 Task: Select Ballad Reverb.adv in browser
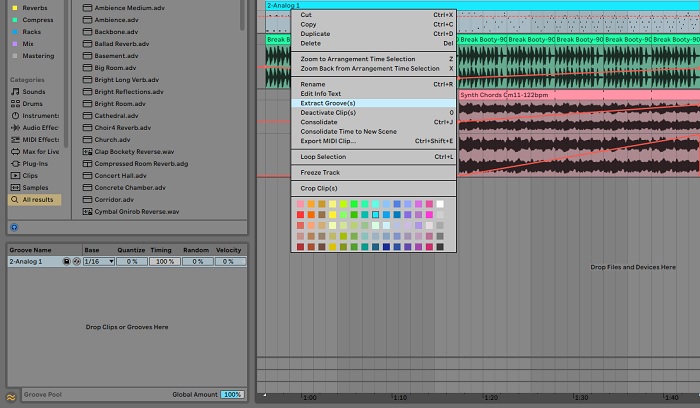117,44
